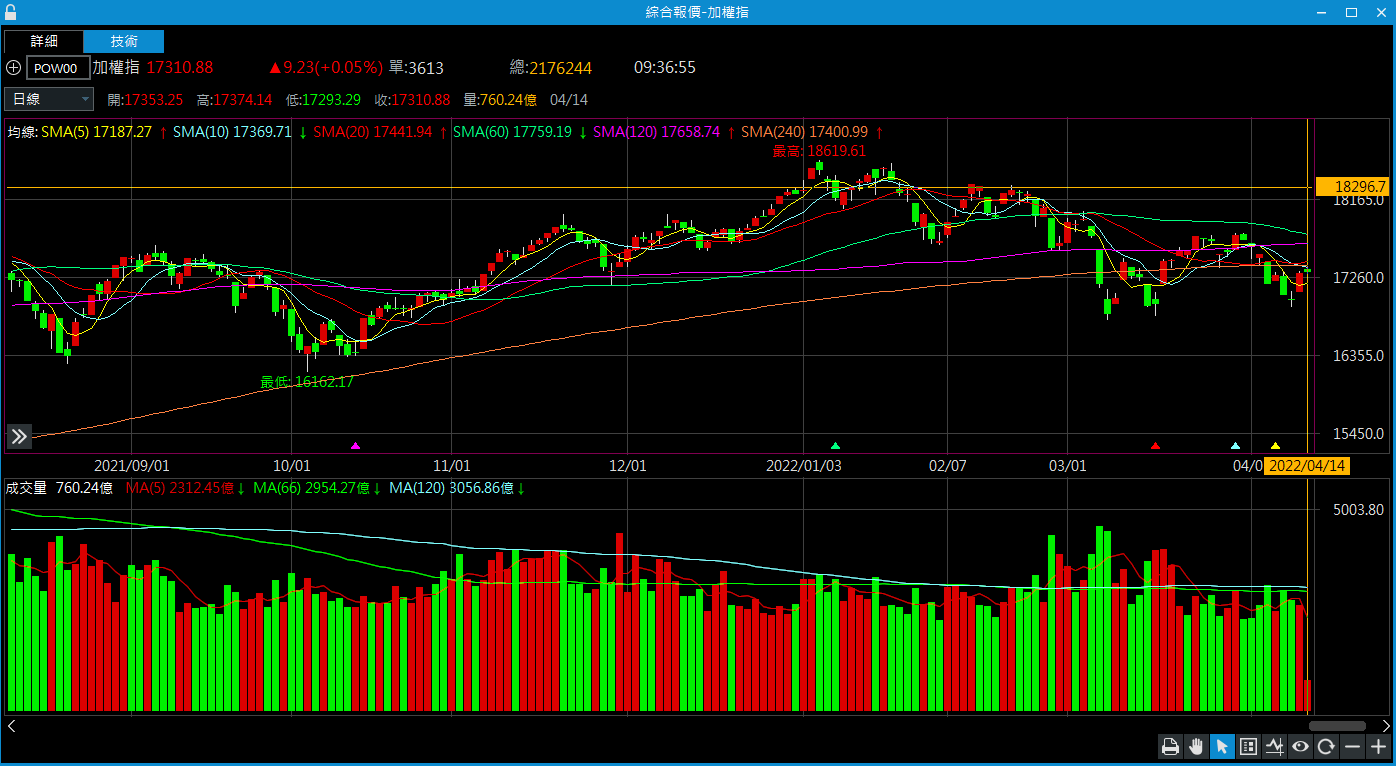Minimize the 綜合報價 window

(1321, 12)
